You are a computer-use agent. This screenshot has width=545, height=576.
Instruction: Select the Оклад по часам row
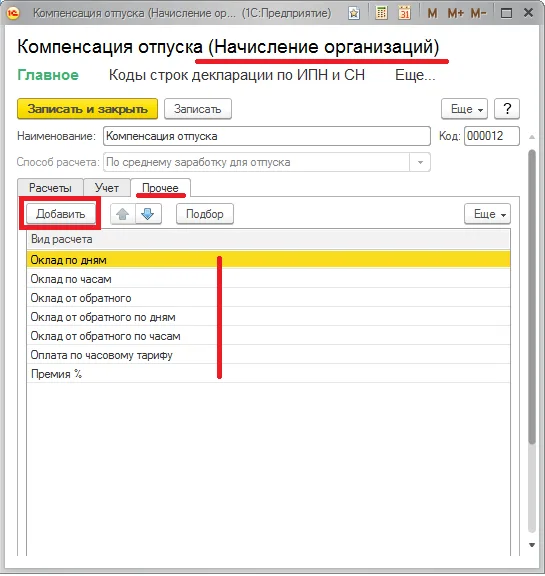pyautogui.click(x=268, y=279)
